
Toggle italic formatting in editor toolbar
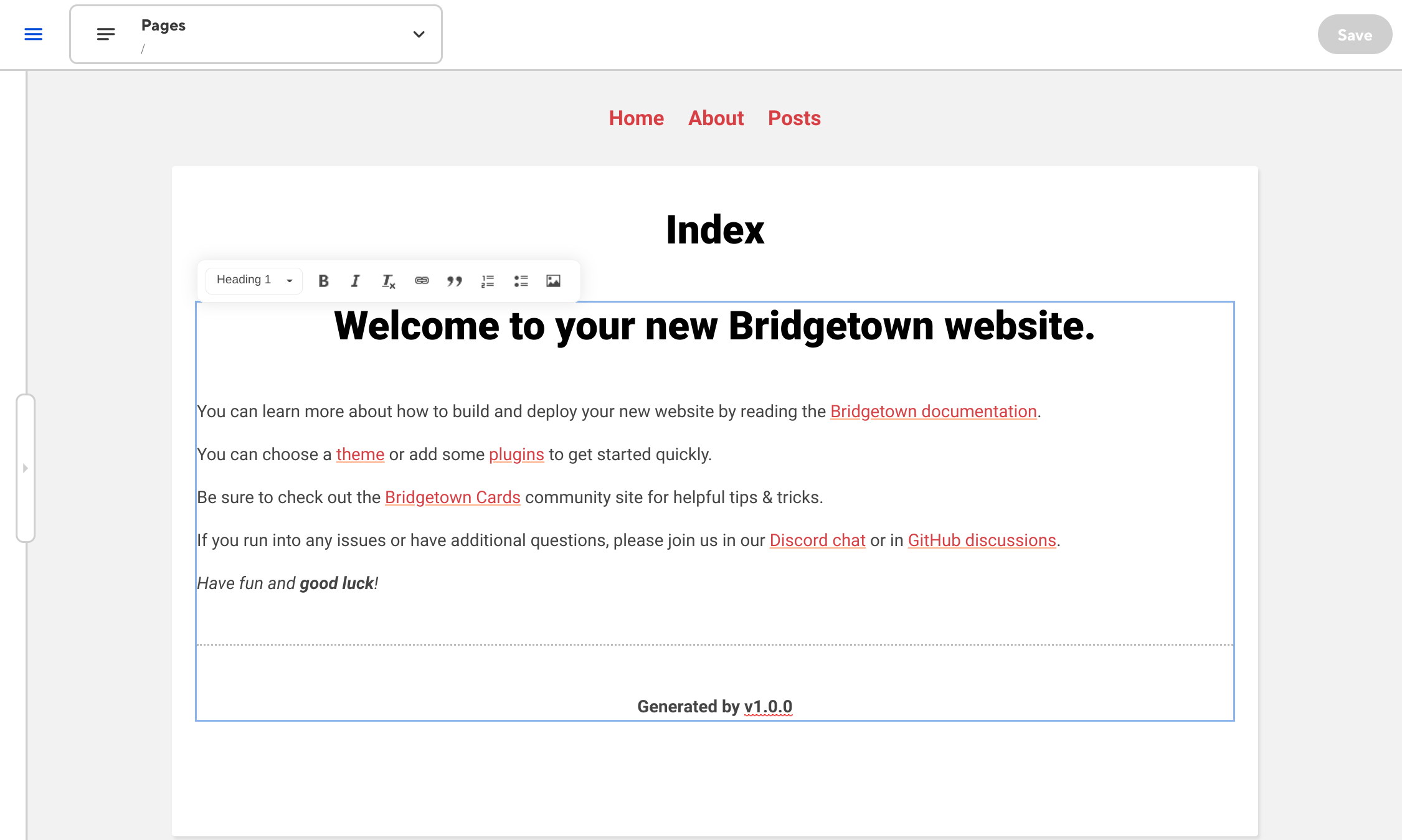coord(355,281)
